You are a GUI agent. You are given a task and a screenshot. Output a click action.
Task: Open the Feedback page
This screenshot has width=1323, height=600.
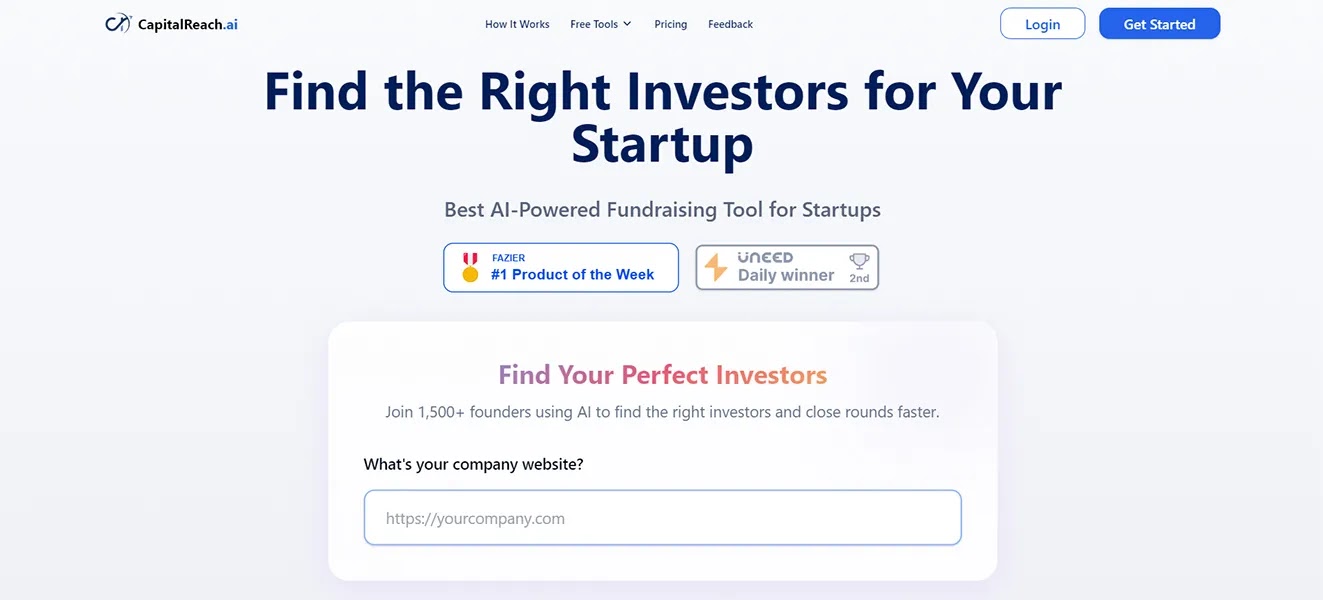730,23
